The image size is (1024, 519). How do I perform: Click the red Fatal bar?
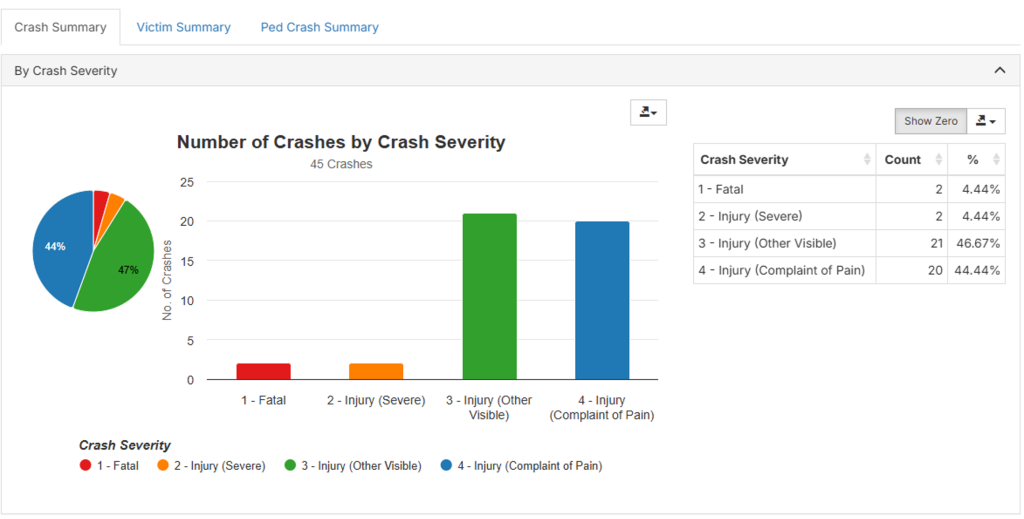263,371
